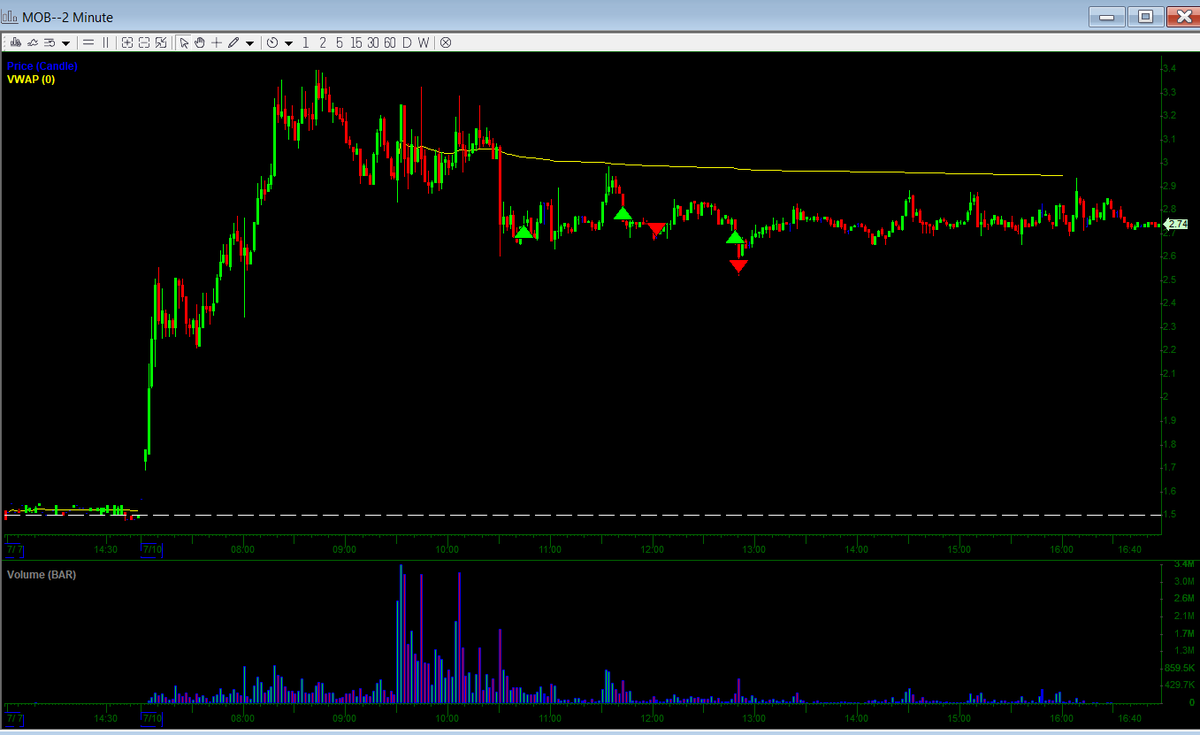Click the 3.4M volume axis label

coord(1183,564)
